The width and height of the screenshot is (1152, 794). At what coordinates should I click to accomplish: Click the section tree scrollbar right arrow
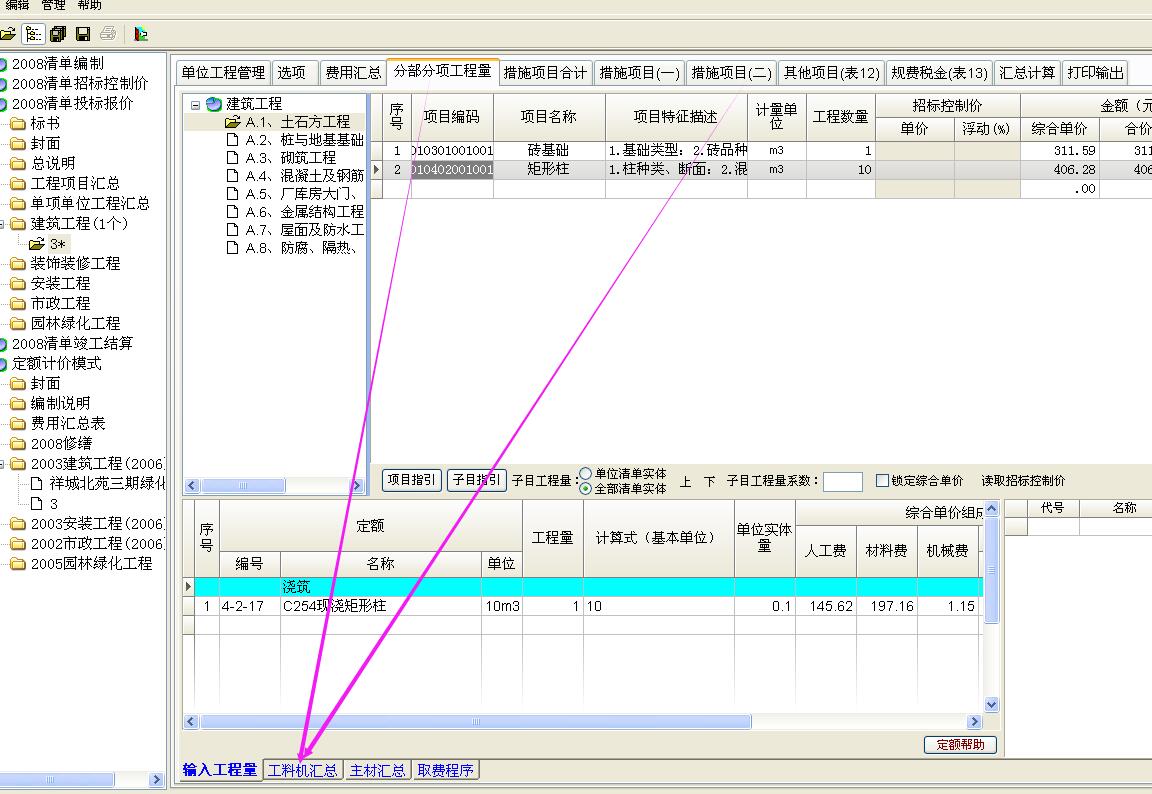[x=357, y=486]
